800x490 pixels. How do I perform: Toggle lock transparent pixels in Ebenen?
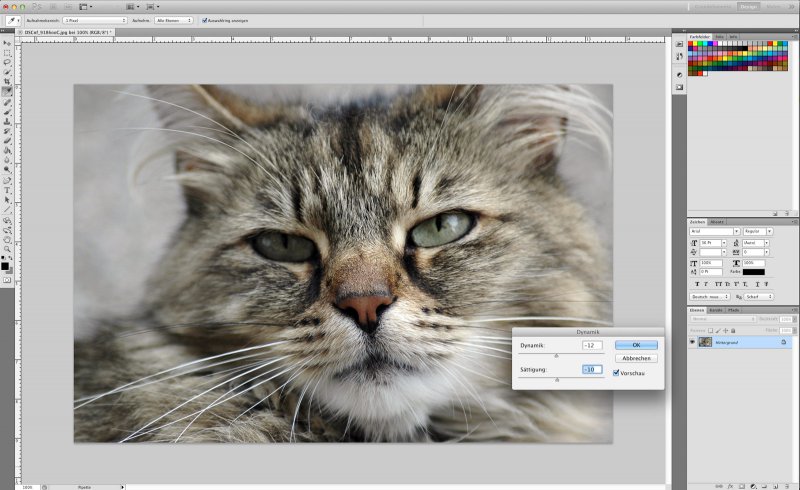710,331
